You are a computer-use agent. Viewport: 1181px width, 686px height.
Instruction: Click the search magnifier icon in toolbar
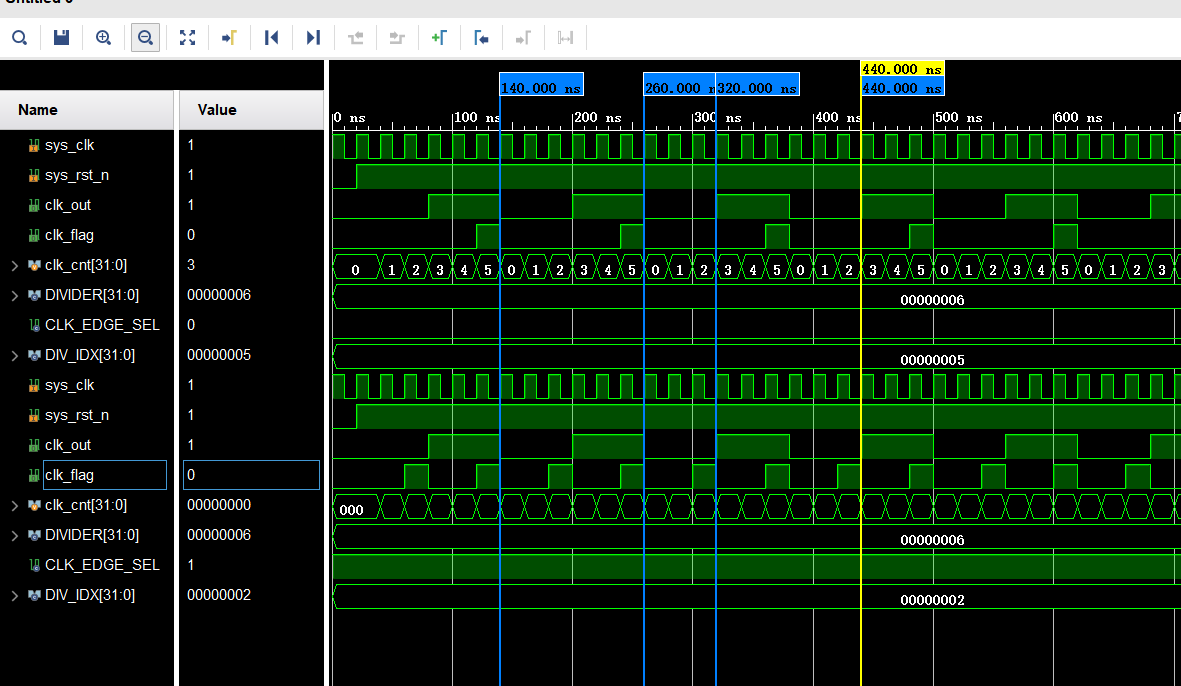pos(19,38)
